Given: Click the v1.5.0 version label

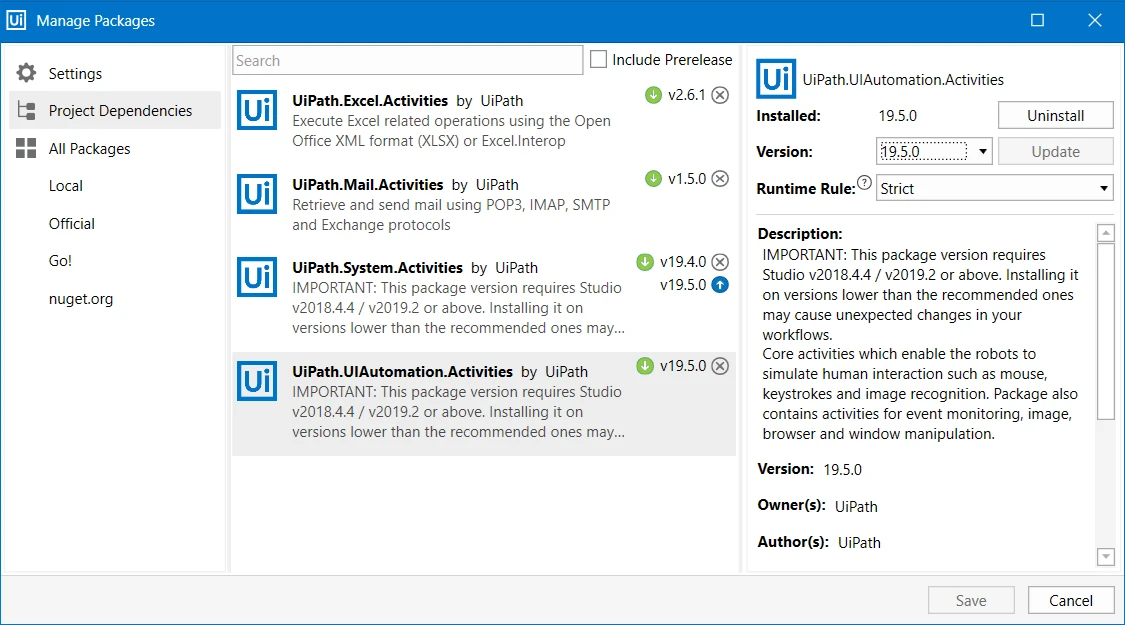Looking at the screenshot, I should click(687, 179).
